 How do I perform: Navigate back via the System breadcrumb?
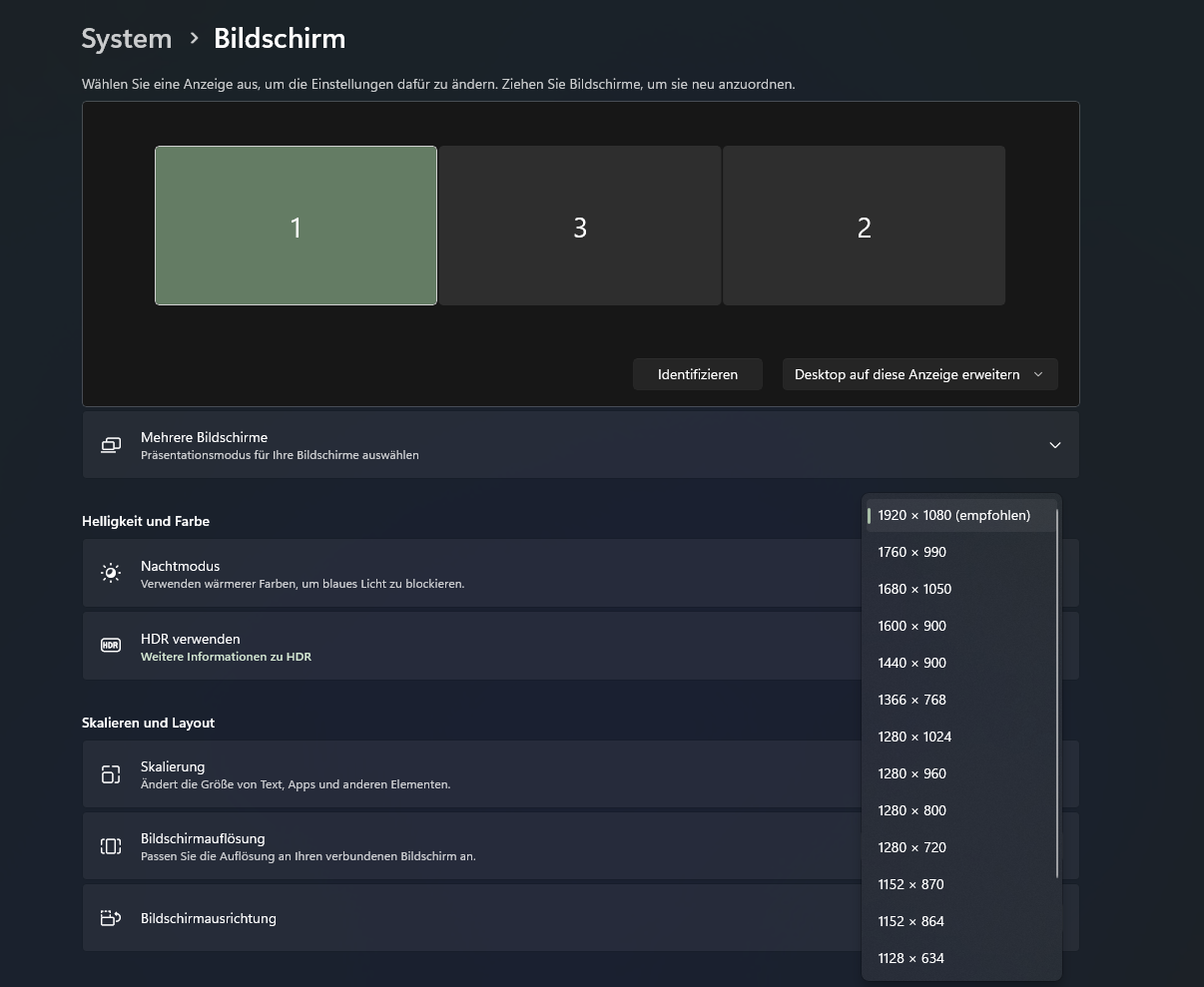point(126,38)
